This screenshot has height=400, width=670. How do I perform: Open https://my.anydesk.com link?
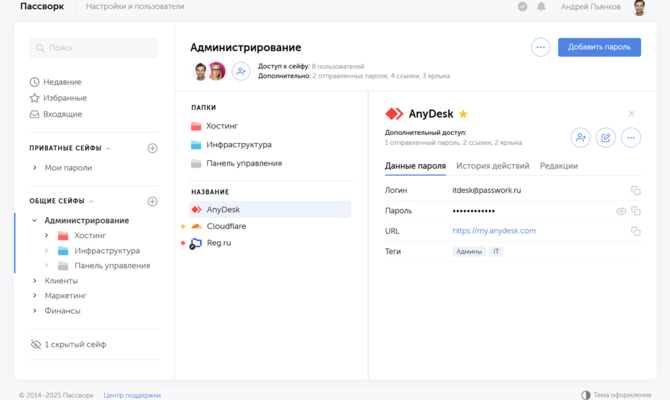pyautogui.click(x=494, y=231)
